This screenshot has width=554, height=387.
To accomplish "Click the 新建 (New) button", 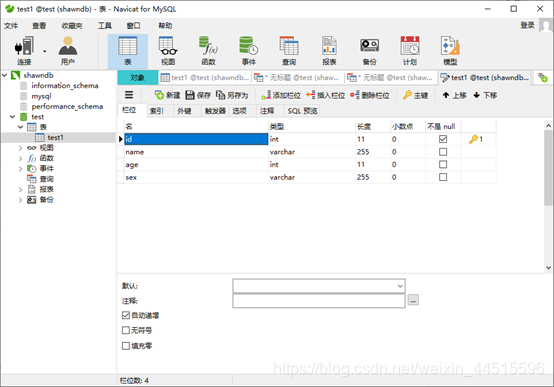I will point(167,95).
